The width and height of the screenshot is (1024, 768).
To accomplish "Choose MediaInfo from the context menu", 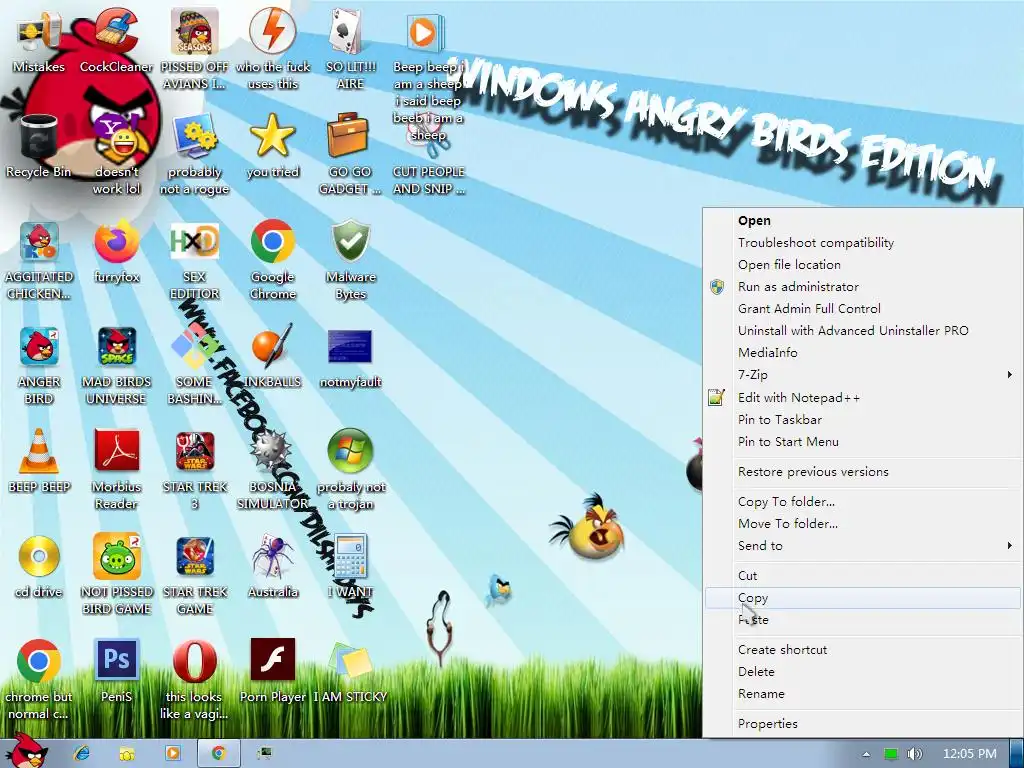I will (861, 353).
